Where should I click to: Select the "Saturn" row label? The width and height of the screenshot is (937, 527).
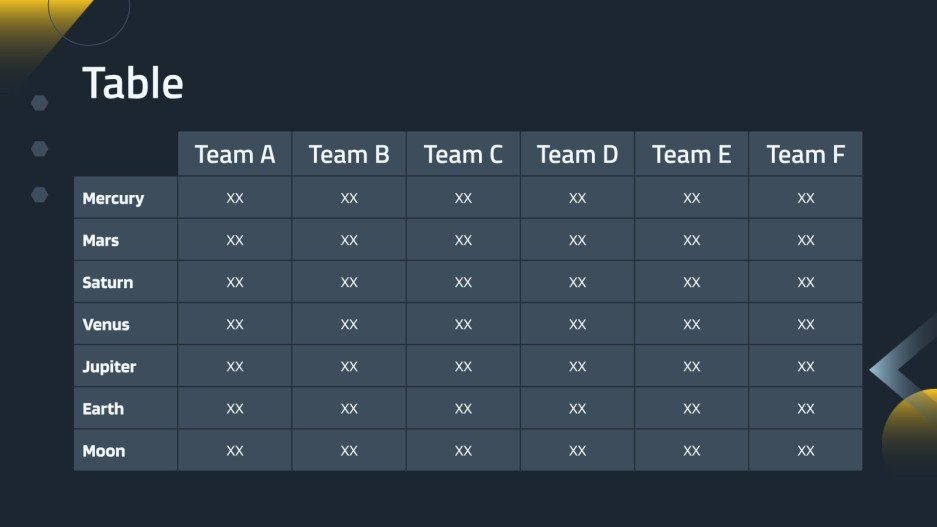(x=108, y=282)
